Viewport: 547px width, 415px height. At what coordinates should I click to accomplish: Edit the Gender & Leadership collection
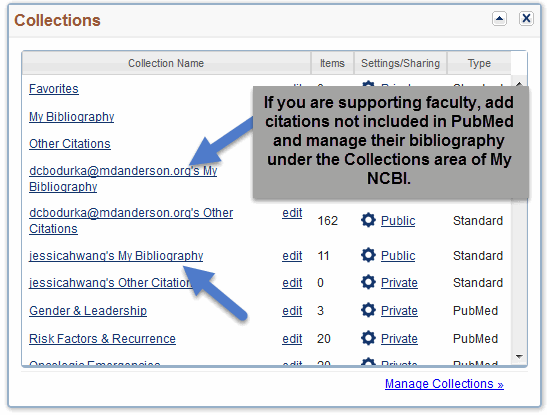(x=292, y=310)
